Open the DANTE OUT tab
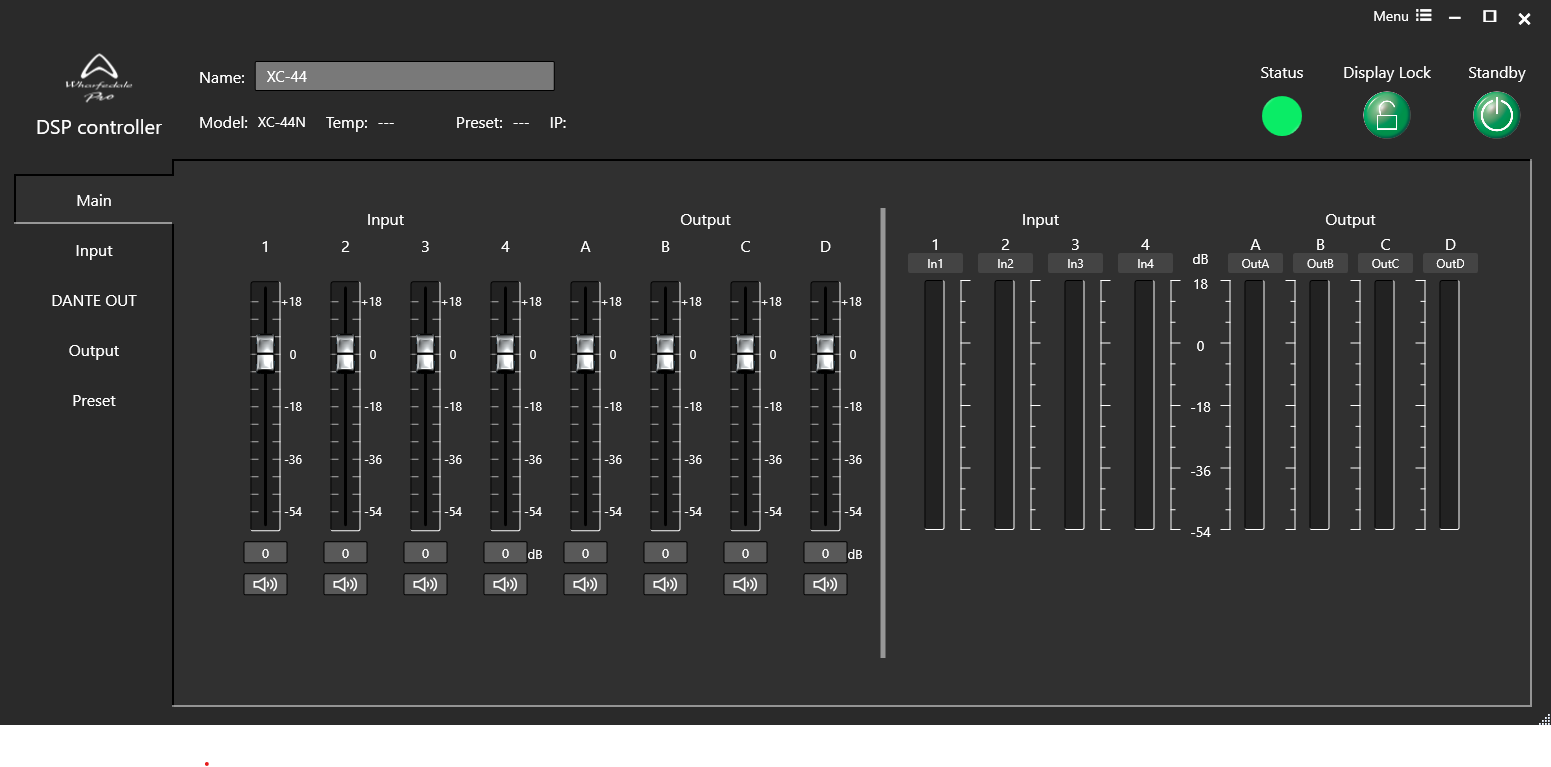Screen dimensions: 1551x767 click(94, 301)
